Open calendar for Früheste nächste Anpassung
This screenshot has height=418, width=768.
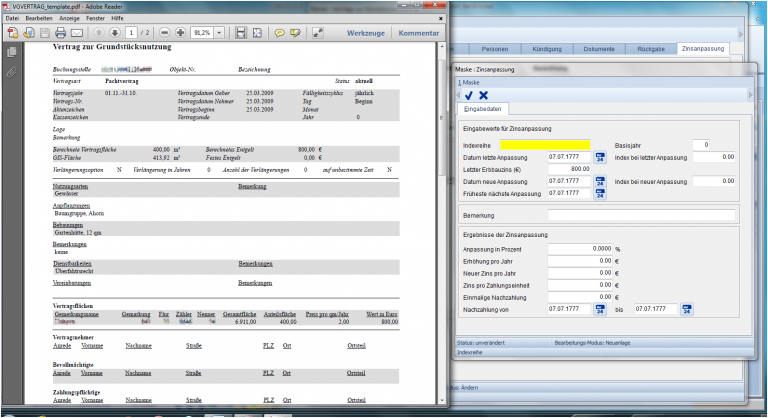click(x=600, y=193)
